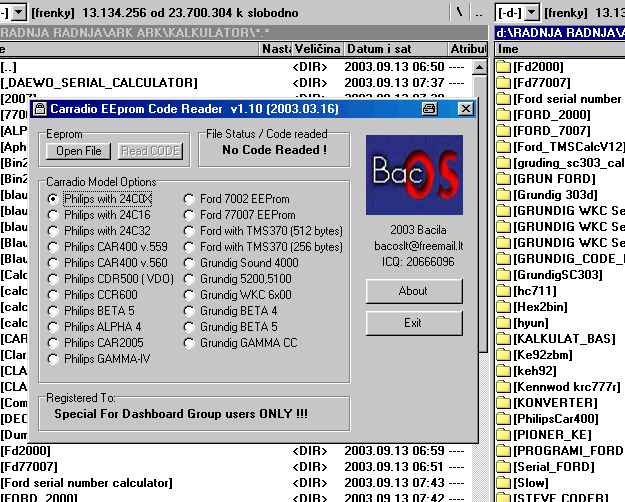The height and width of the screenshot is (502, 625).
Task: Select the PROGRAMI_FORD folder icon
Action: pos(504,451)
